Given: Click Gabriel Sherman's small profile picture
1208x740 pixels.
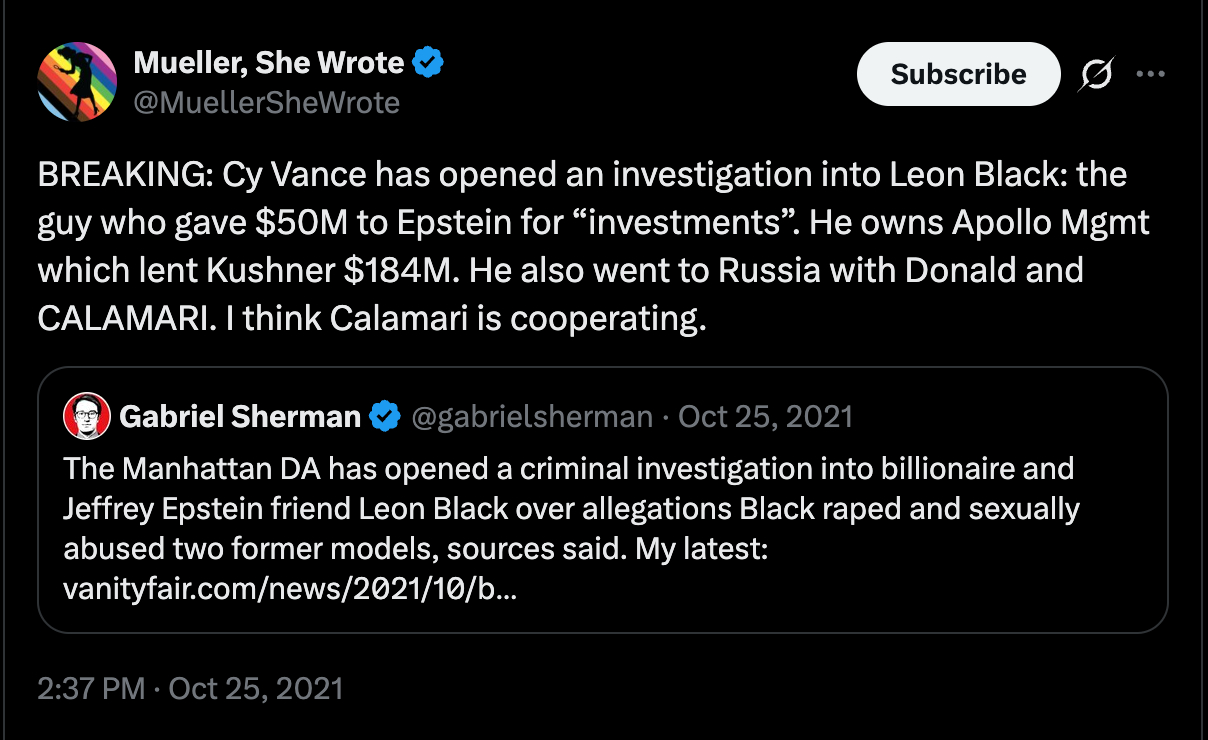Looking at the screenshot, I should pyautogui.click(x=86, y=415).
